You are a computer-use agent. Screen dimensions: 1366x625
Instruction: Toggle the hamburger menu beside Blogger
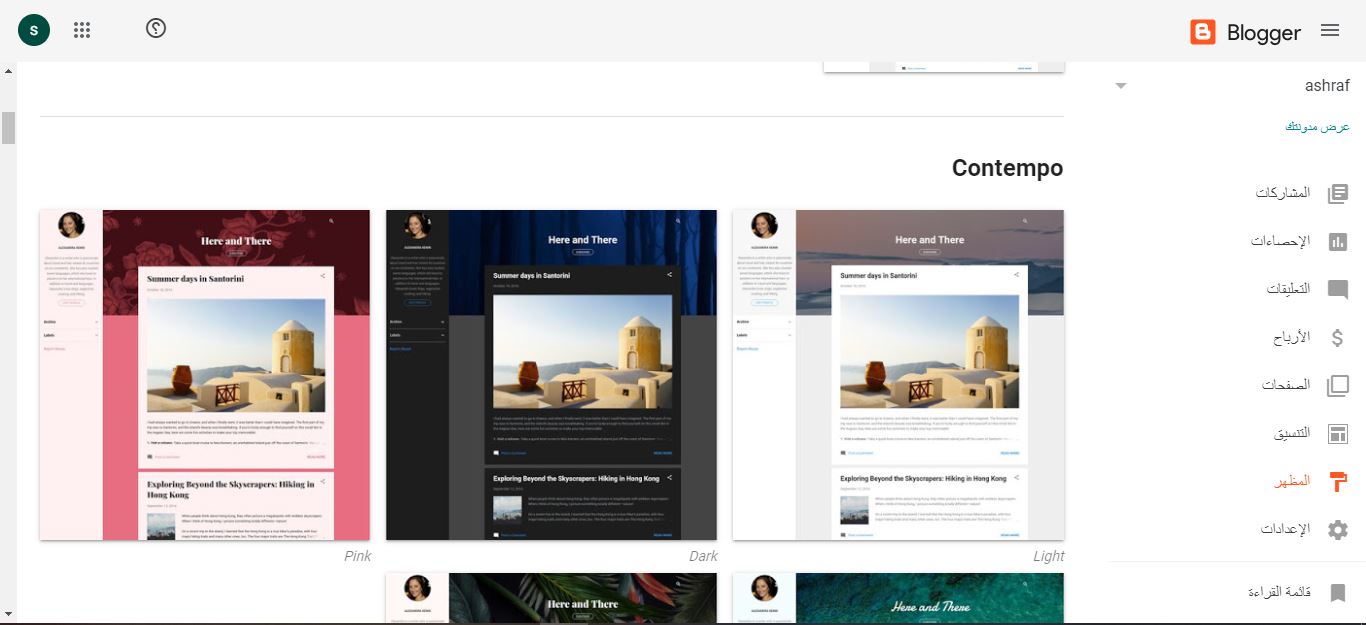tap(1330, 30)
